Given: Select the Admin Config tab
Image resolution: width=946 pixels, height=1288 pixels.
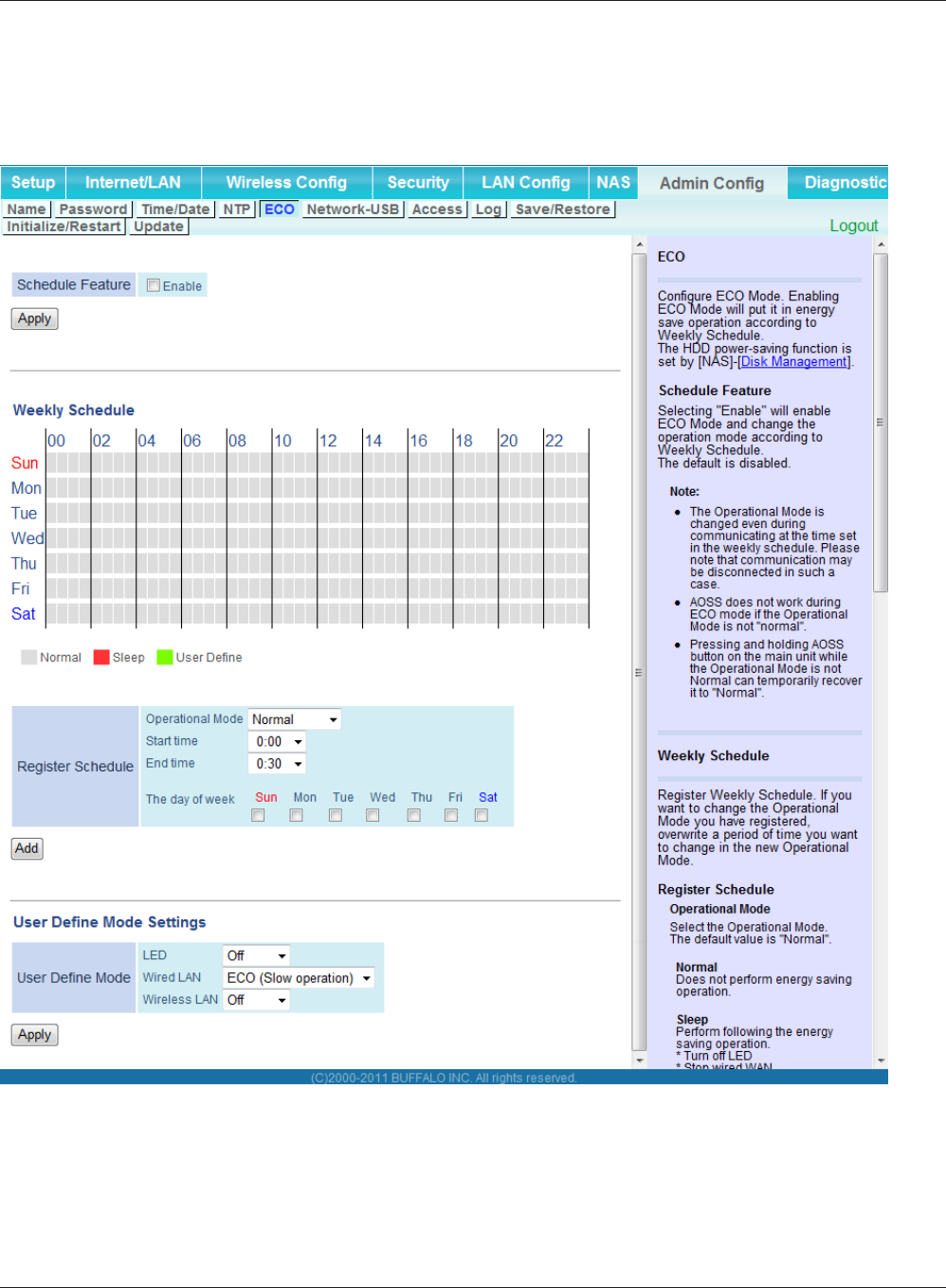Looking at the screenshot, I should pos(712,183).
